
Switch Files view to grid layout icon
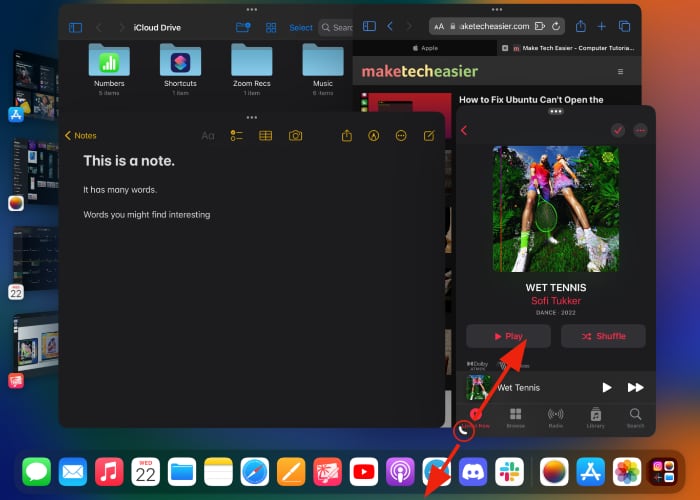point(271,28)
